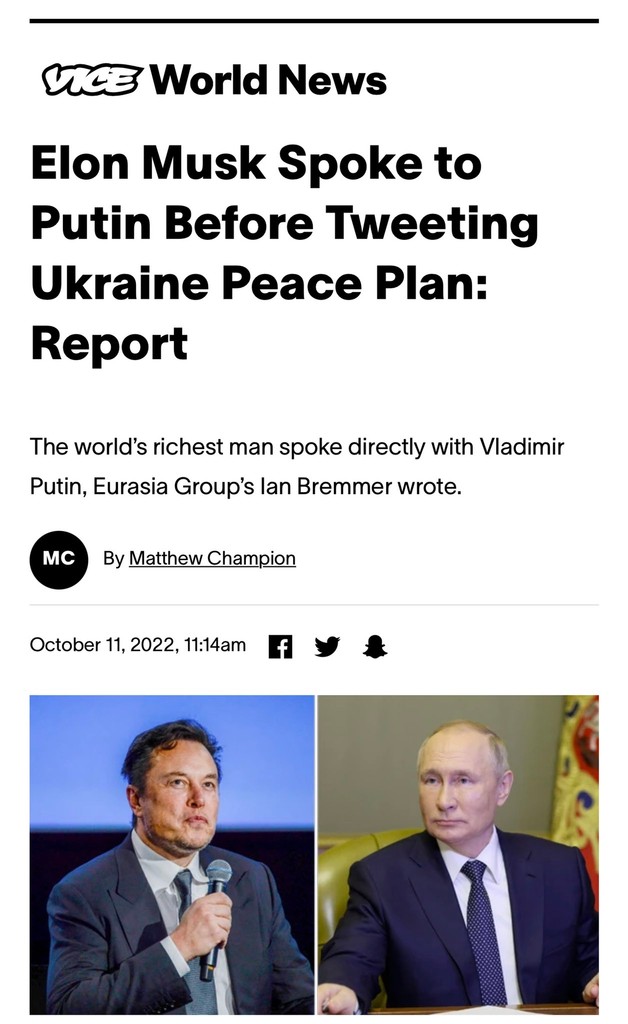Click "Putin Before Tweeting" headline line
The image size is (628, 1024).
[284, 223]
